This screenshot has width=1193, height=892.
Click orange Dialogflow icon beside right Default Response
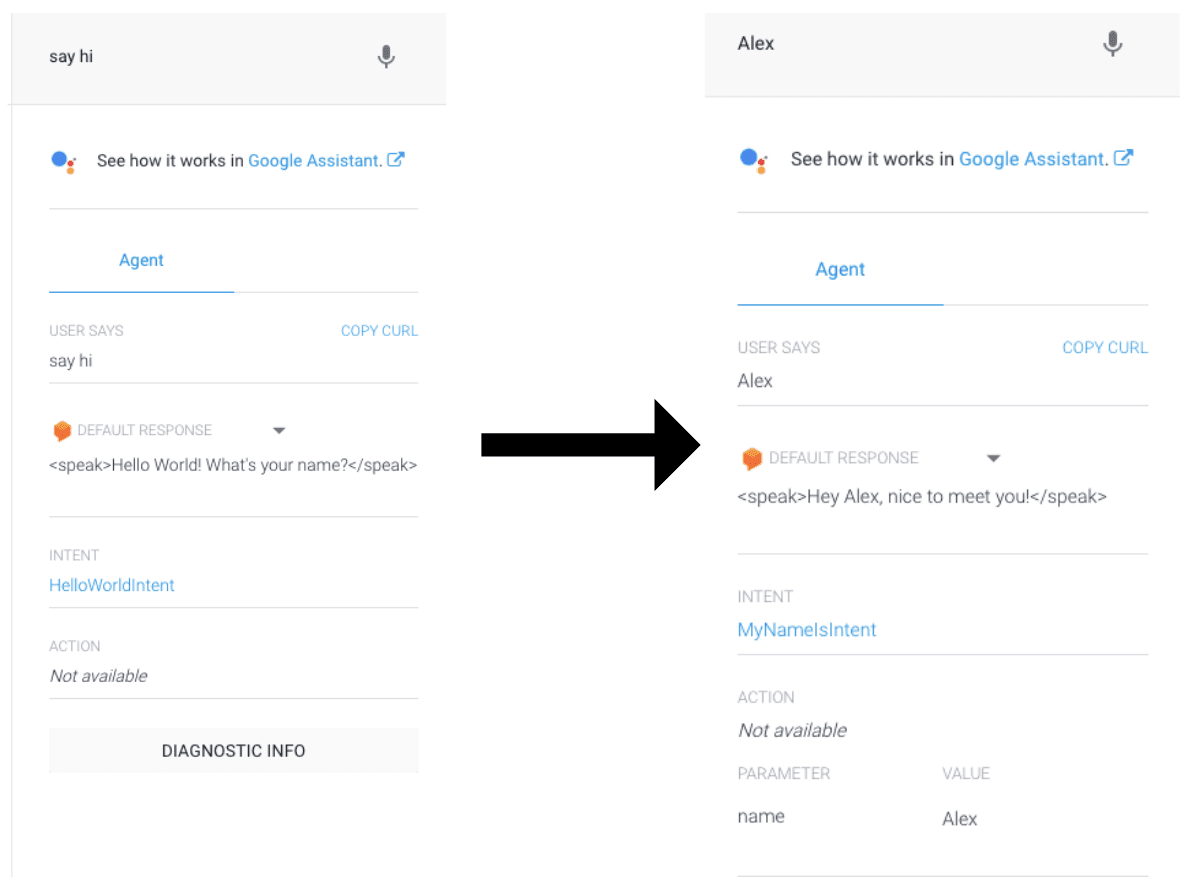[x=752, y=458]
